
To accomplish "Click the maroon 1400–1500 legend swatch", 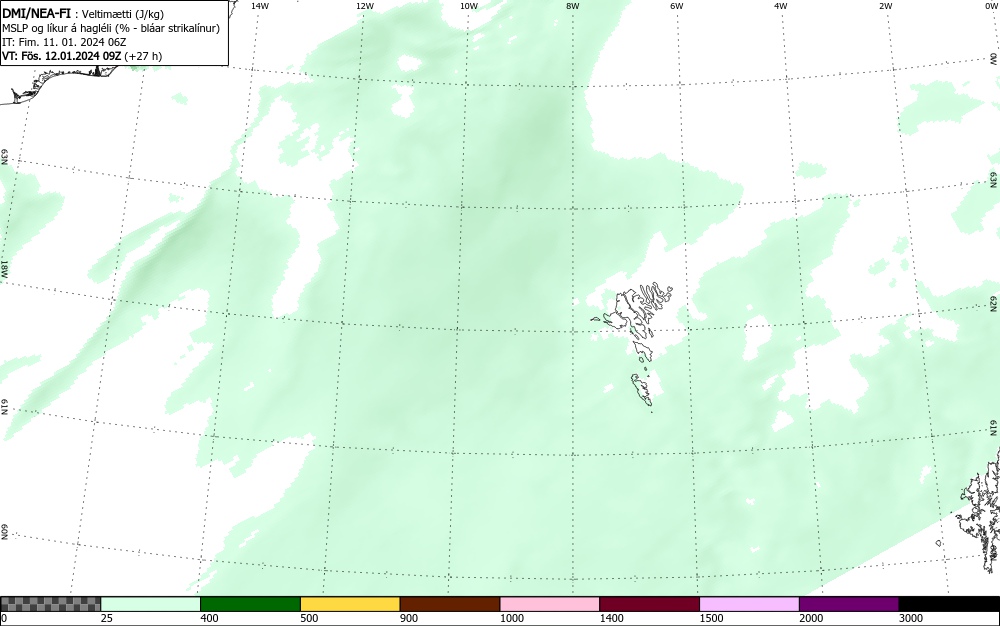I will coord(649,604).
